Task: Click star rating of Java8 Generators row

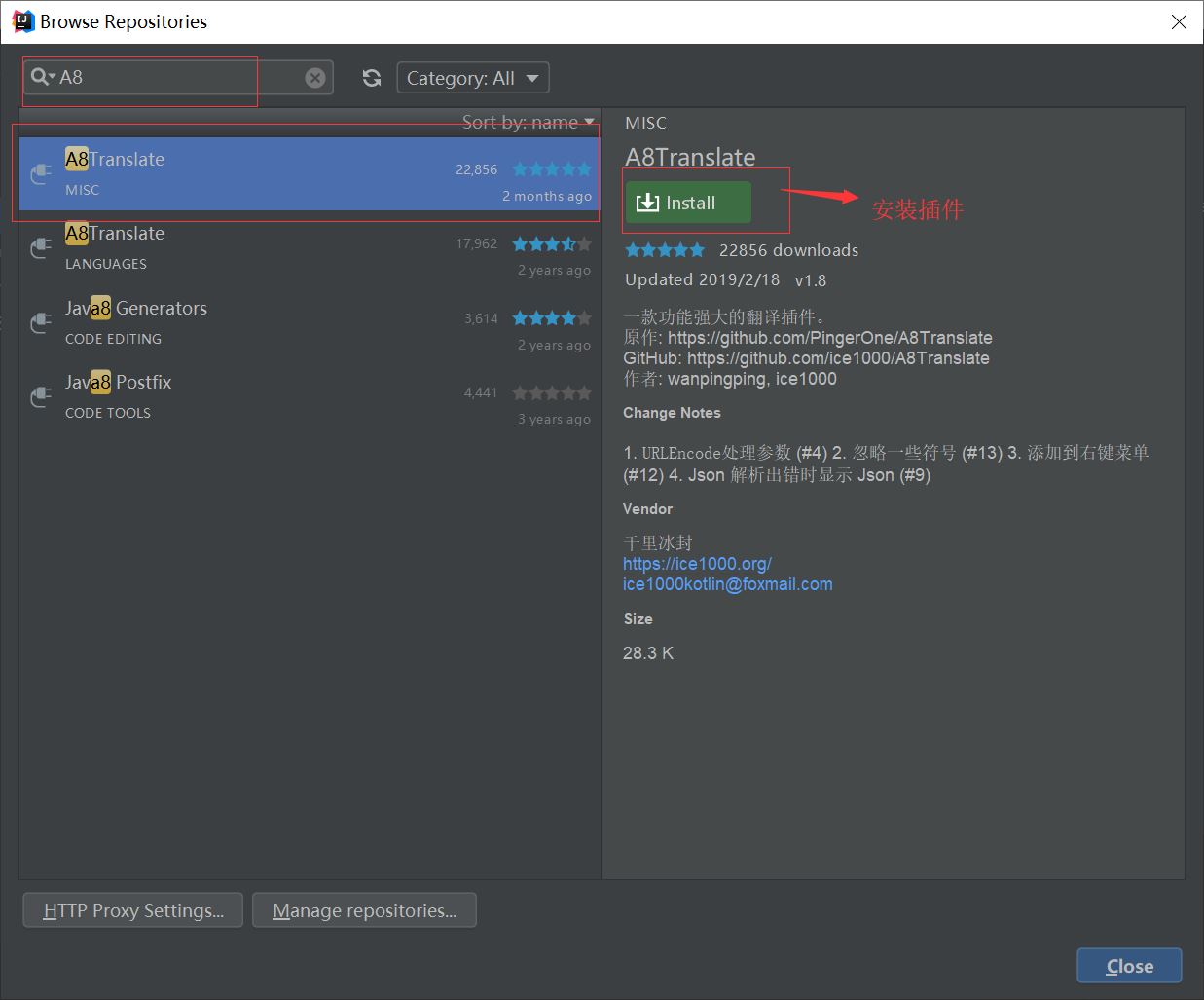Action: pos(552,318)
